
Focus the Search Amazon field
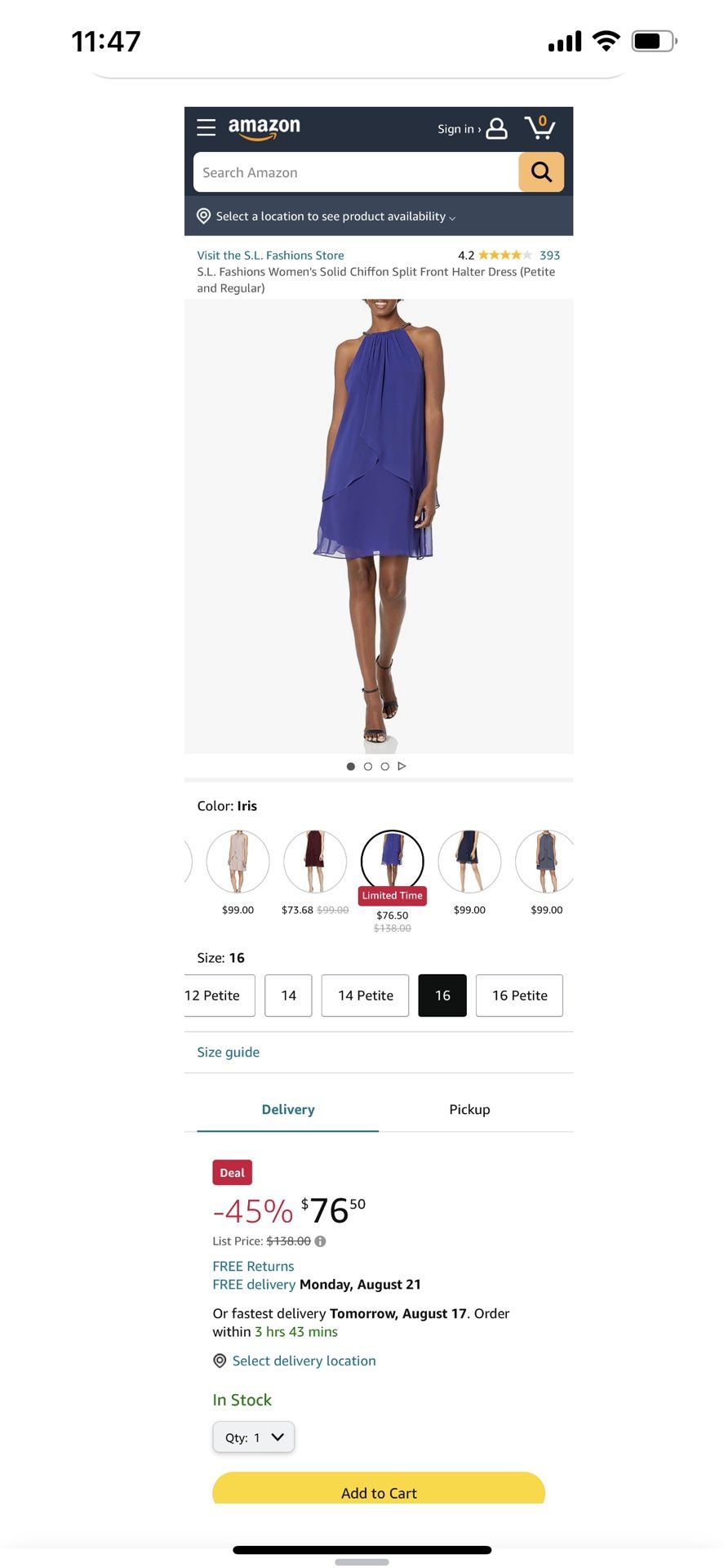tap(357, 172)
